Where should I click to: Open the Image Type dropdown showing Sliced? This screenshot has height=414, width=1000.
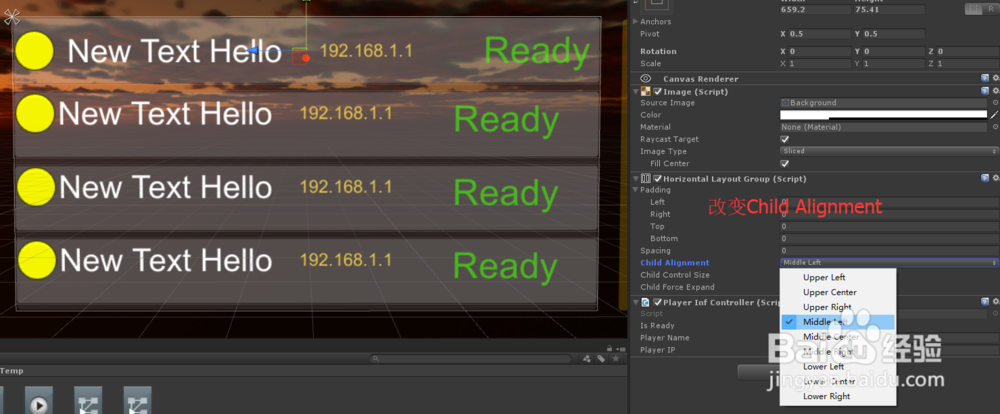(889, 151)
